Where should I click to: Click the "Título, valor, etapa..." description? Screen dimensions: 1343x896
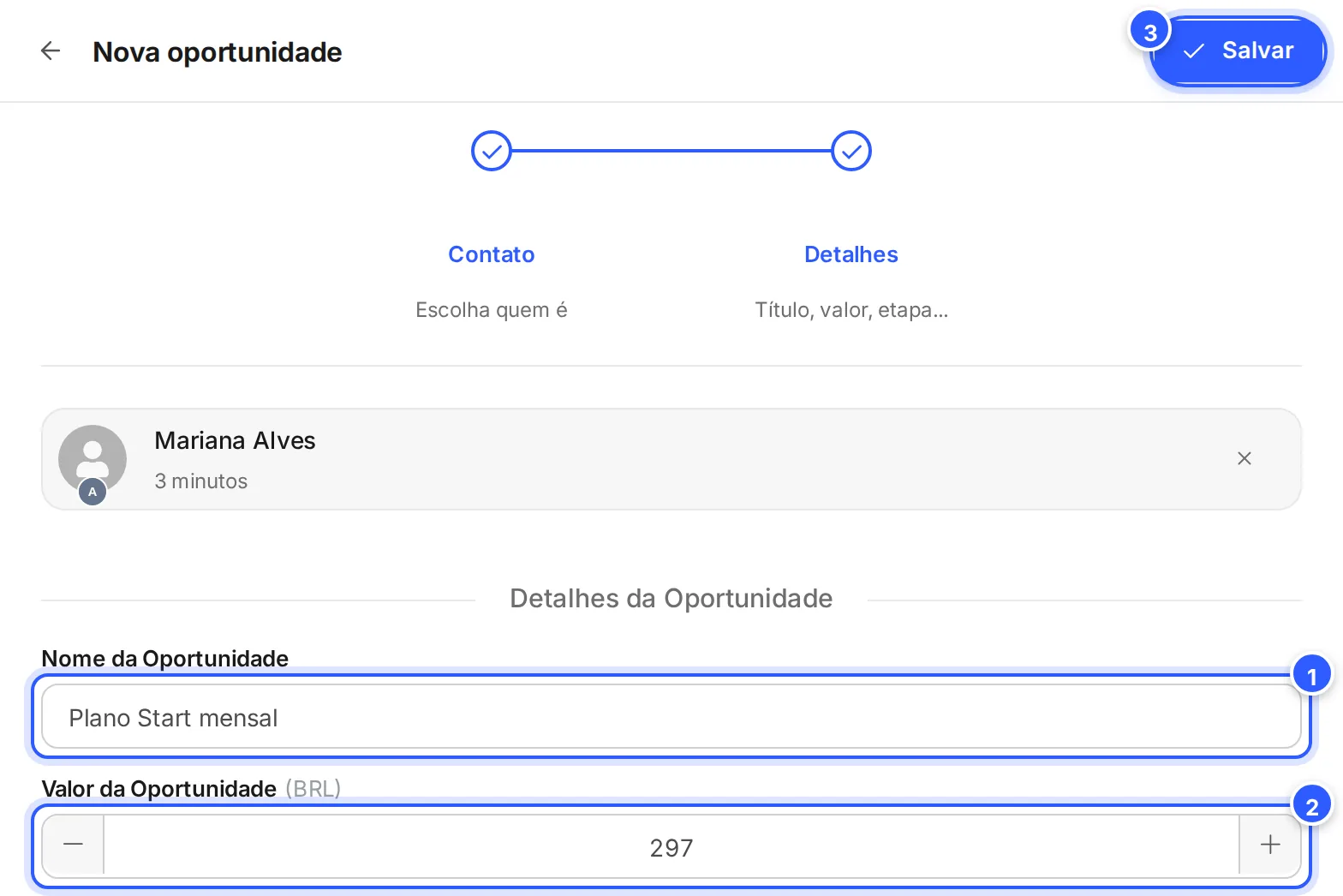[x=851, y=310]
